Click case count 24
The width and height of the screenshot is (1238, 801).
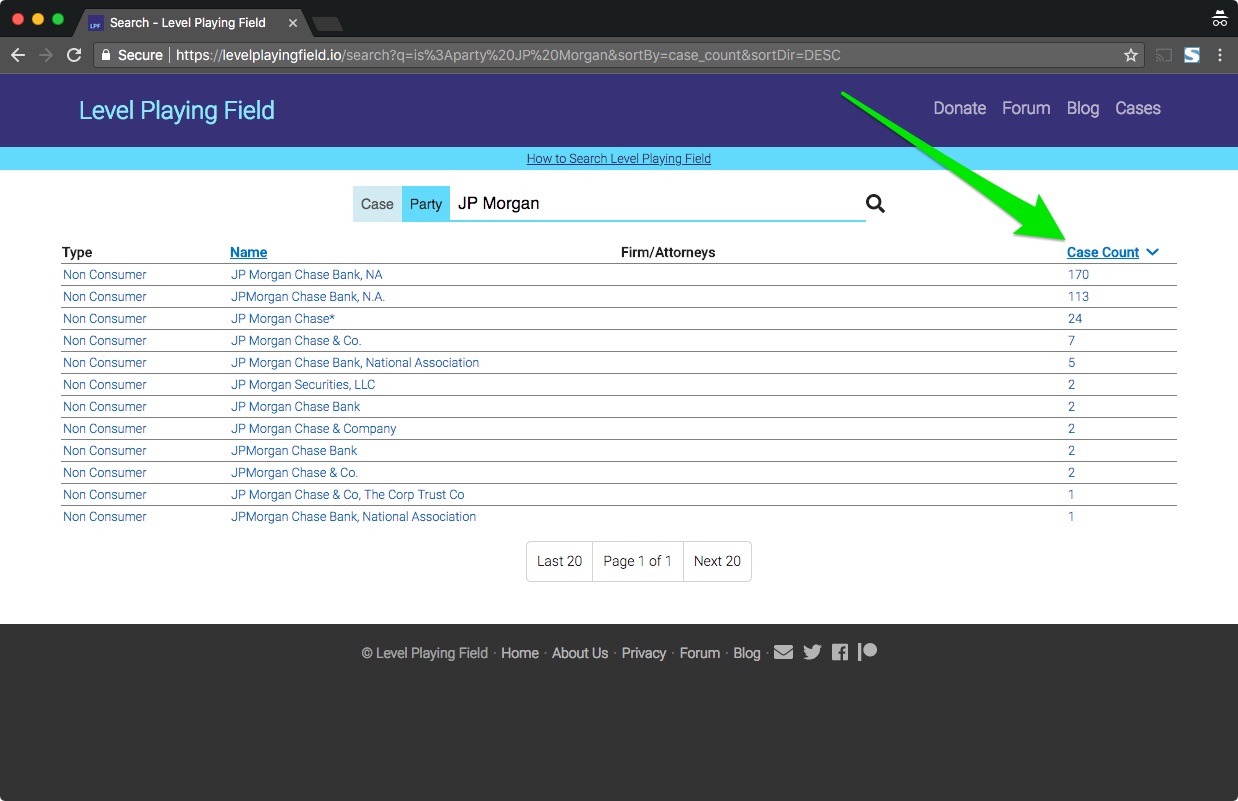(1075, 318)
